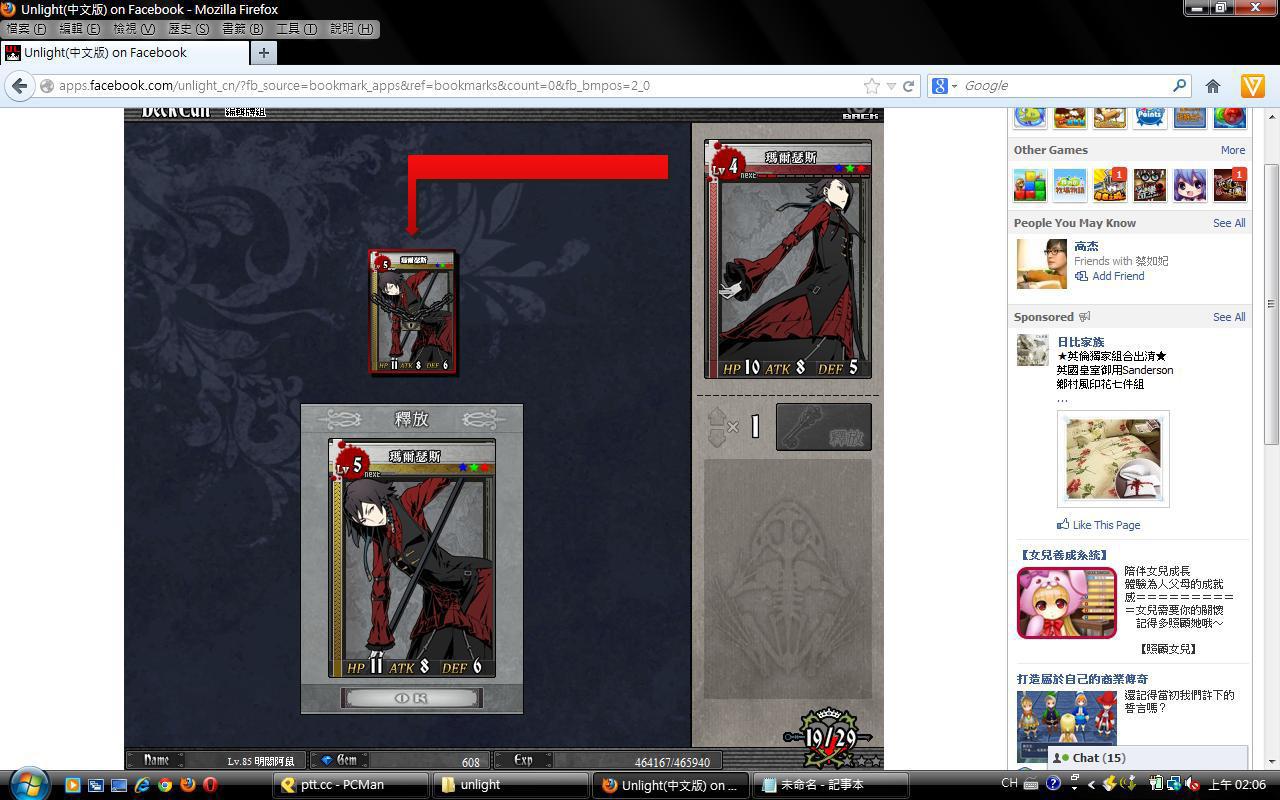1280x800 pixels.
Task: Click the page vertical scrollbar
Action: pyautogui.click(x=1271, y=305)
